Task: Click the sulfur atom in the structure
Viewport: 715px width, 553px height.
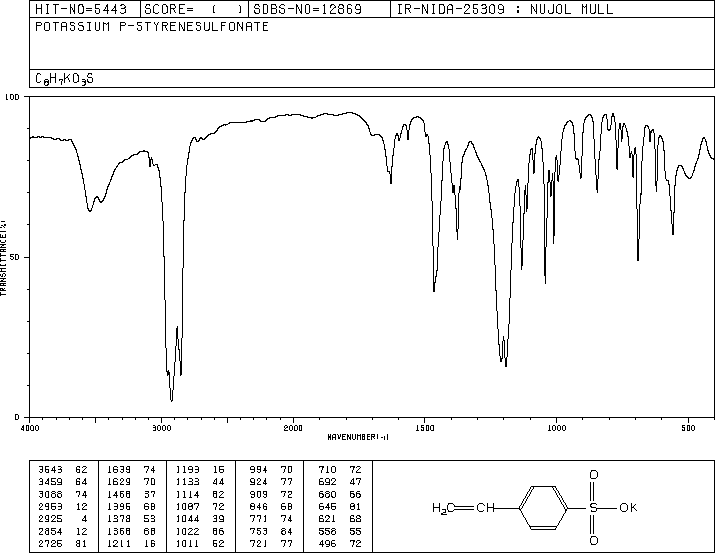Action: 593,507
